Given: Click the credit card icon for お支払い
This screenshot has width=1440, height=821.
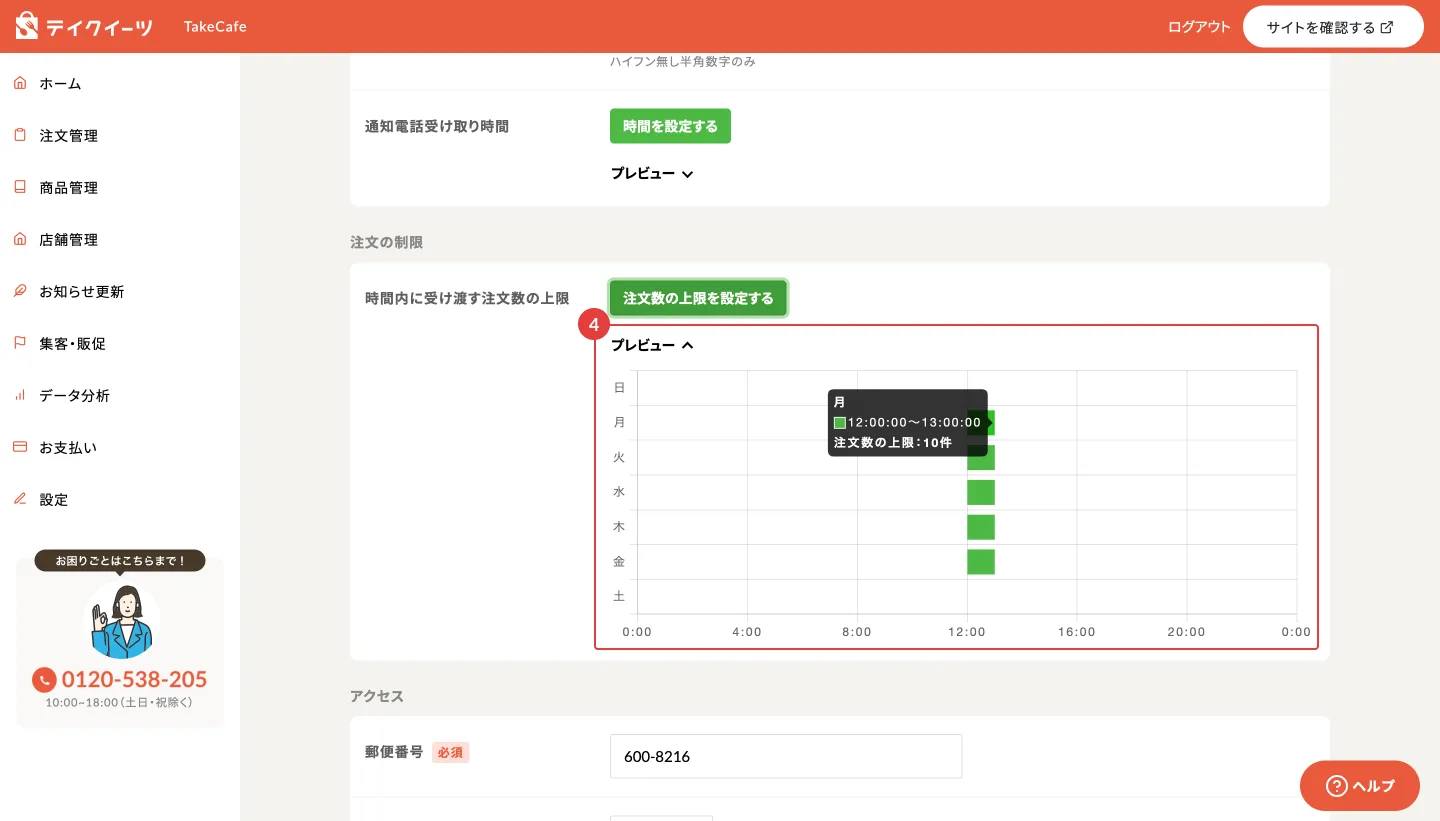Looking at the screenshot, I should 20,448.
